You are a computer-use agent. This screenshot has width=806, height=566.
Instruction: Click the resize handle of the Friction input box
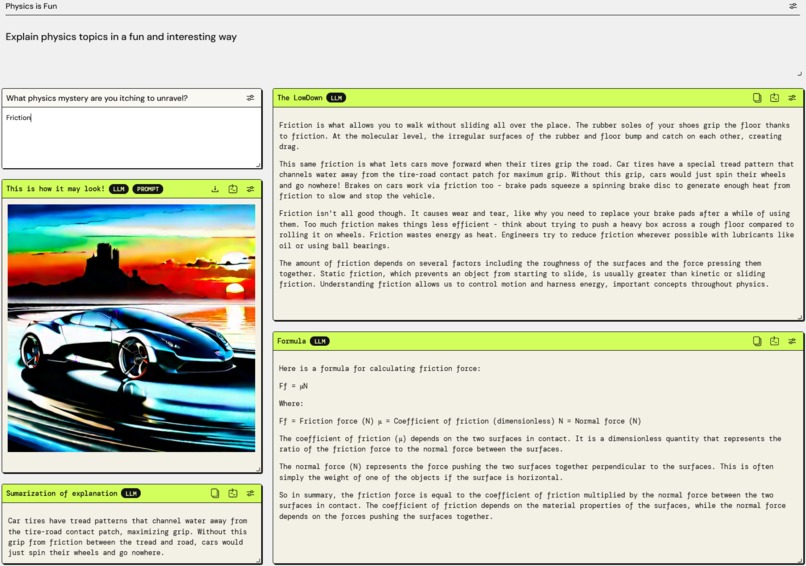[x=258, y=165]
